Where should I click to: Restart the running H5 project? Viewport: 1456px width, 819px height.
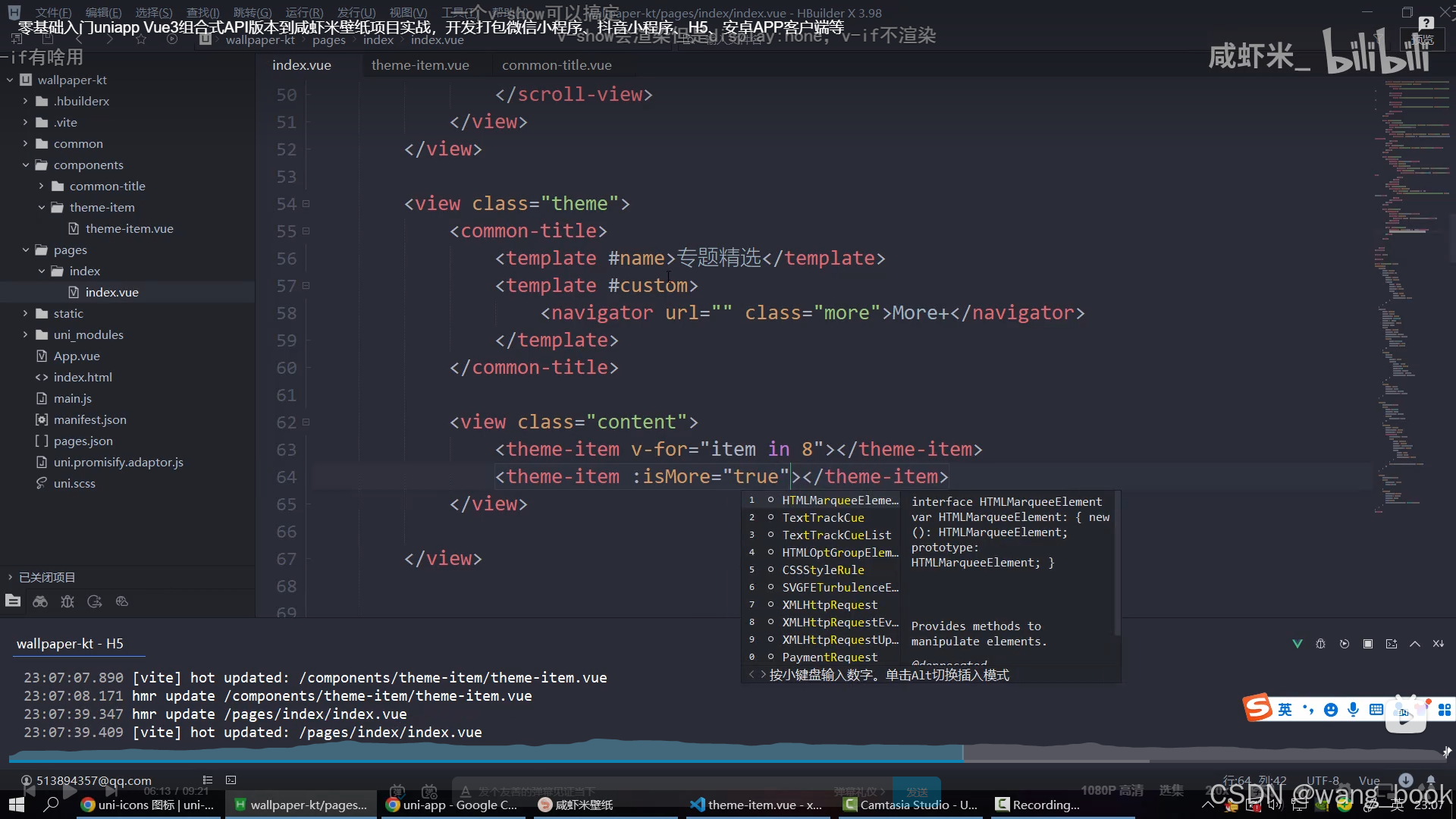coord(1345,644)
